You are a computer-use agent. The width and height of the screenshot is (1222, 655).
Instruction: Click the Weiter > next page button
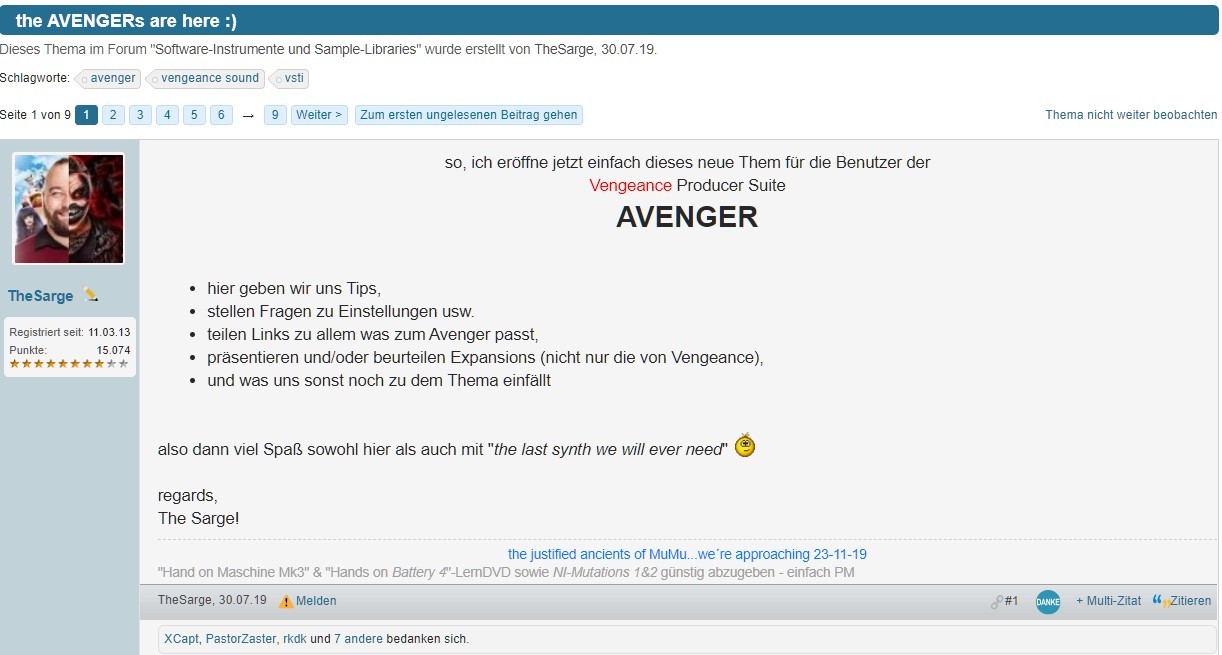click(319, 115)
